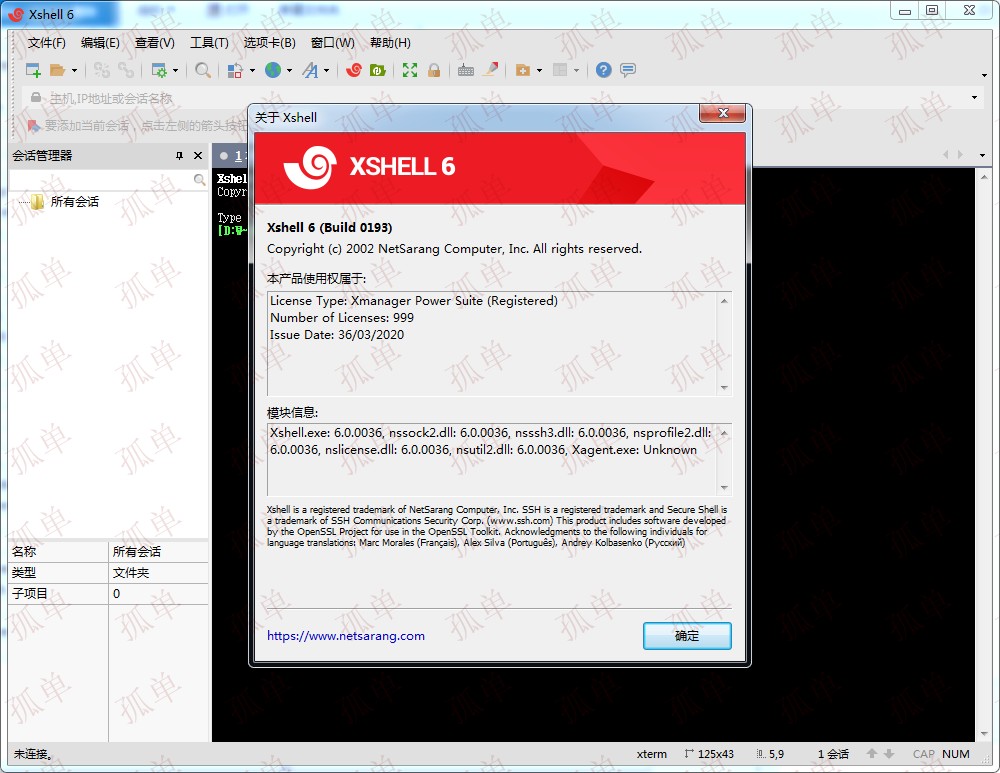Click module info scroll down arrow

724,488
